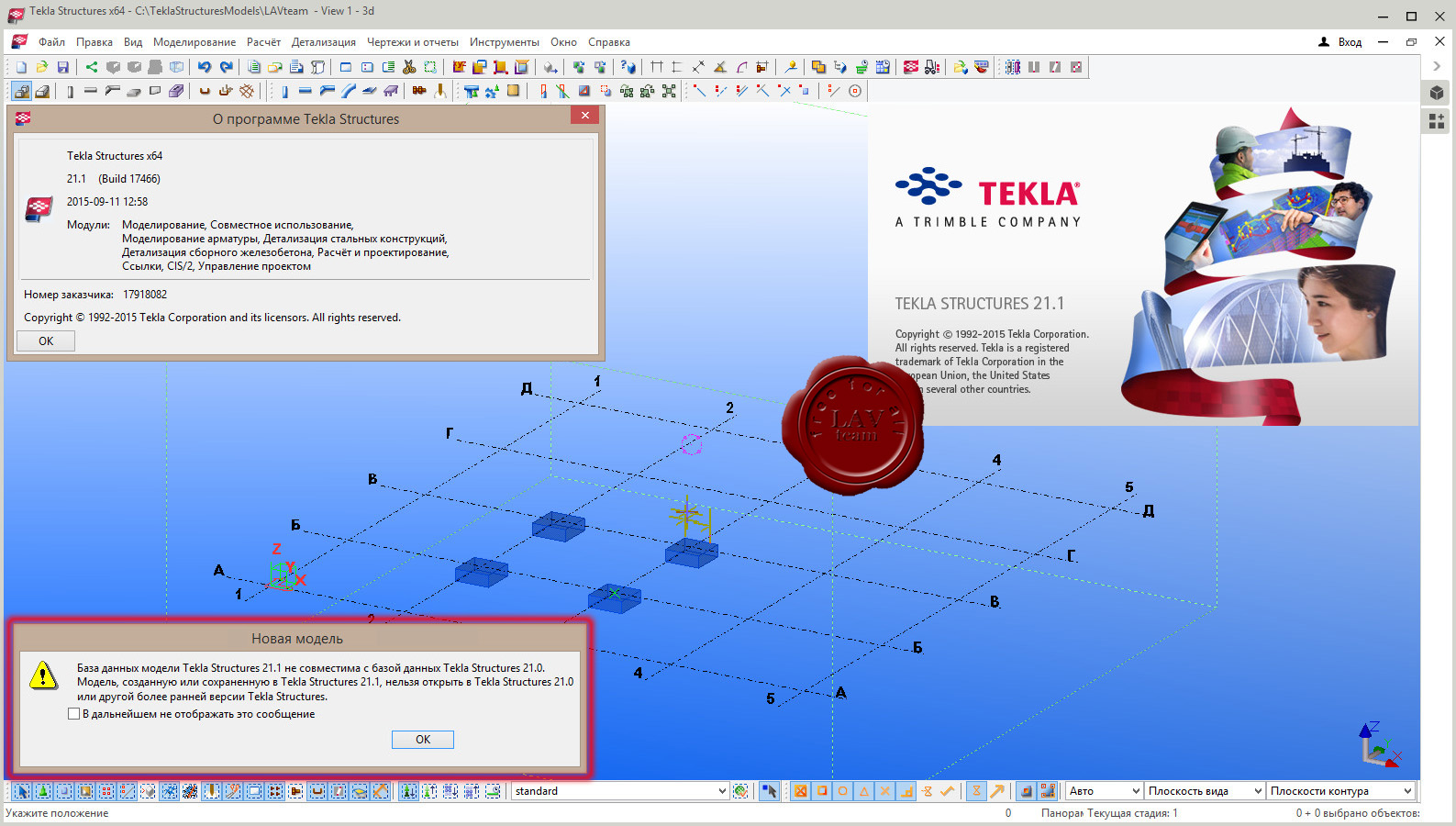The image size is (1456, 826).
Task: Click the question-mark inquire object icon
Action: click(628, 67)
